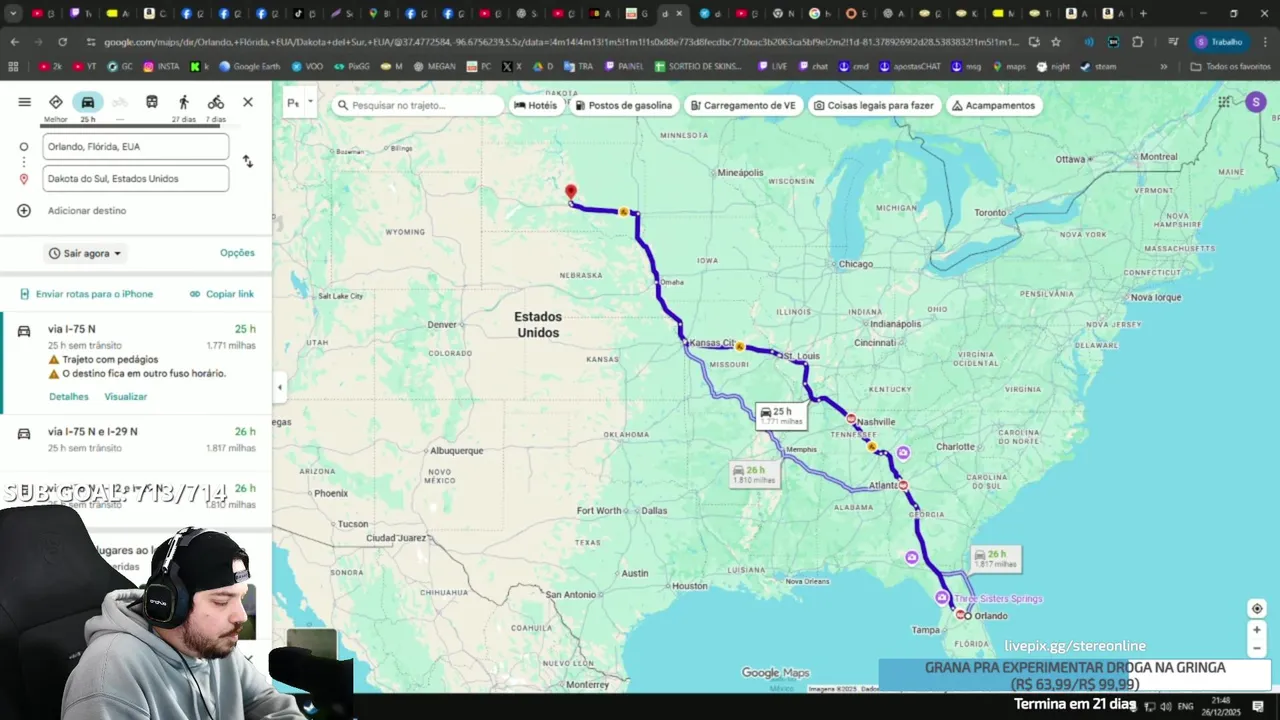
Task: Open route Opções
Action: [x=237, y=253]
